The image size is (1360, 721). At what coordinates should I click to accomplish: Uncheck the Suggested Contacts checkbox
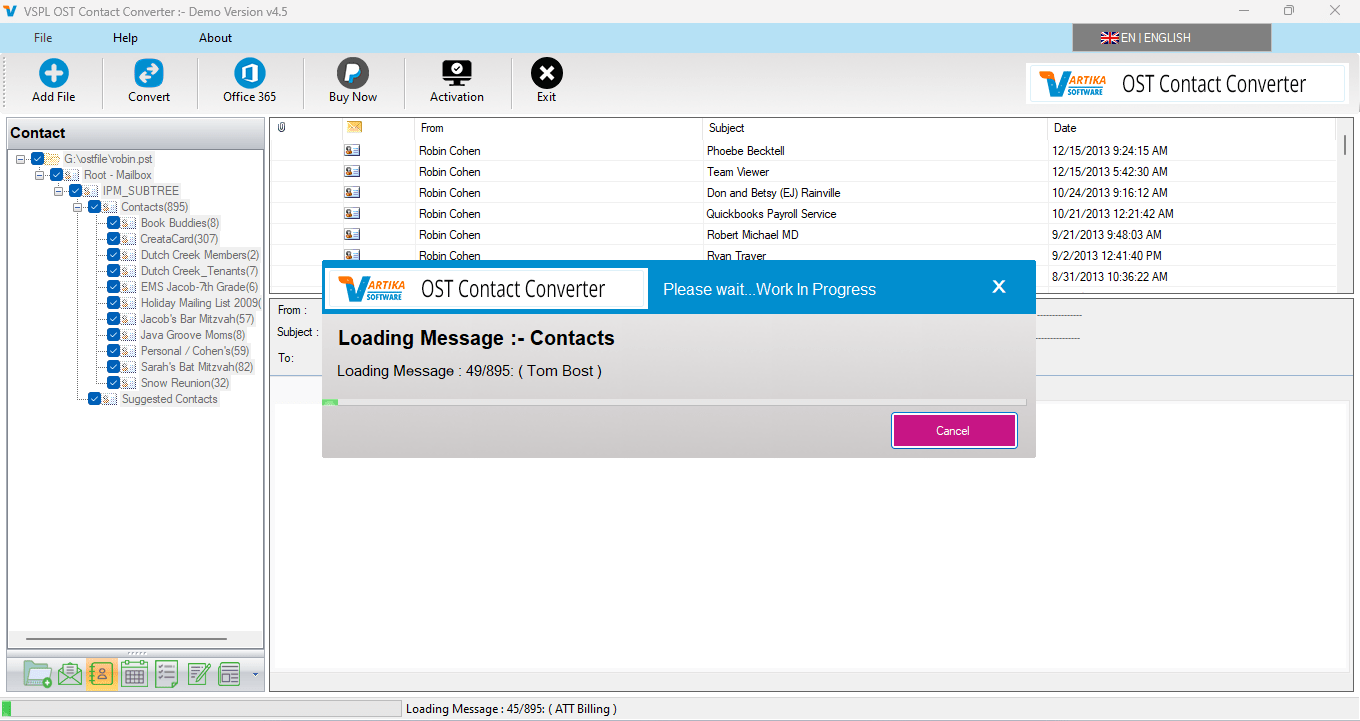pyautogui.click(x=94, y=399)
